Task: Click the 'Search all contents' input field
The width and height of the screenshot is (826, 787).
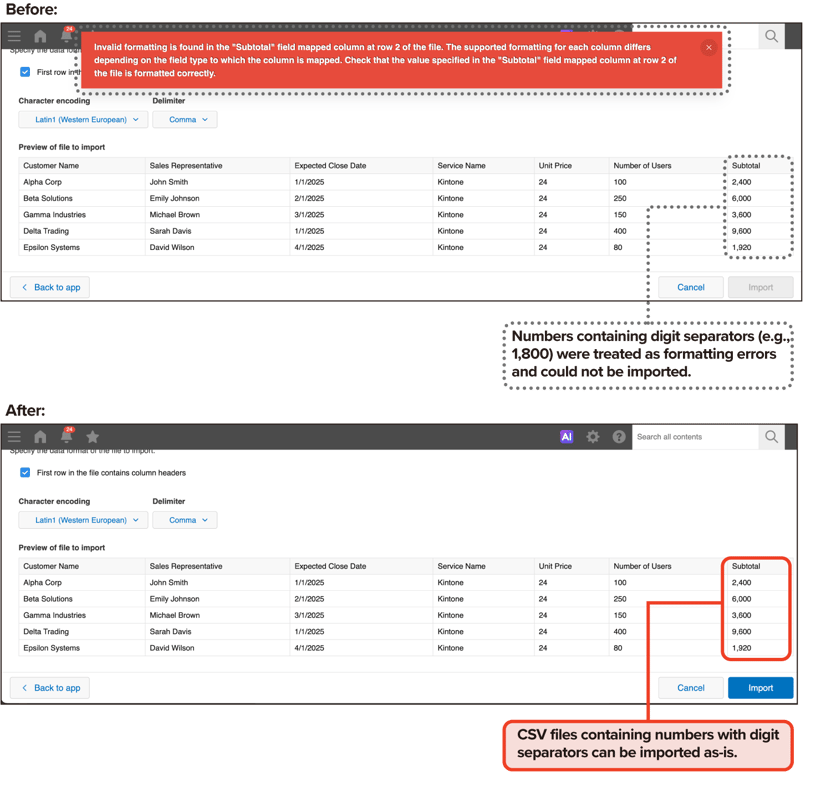Action: (695, 437)
